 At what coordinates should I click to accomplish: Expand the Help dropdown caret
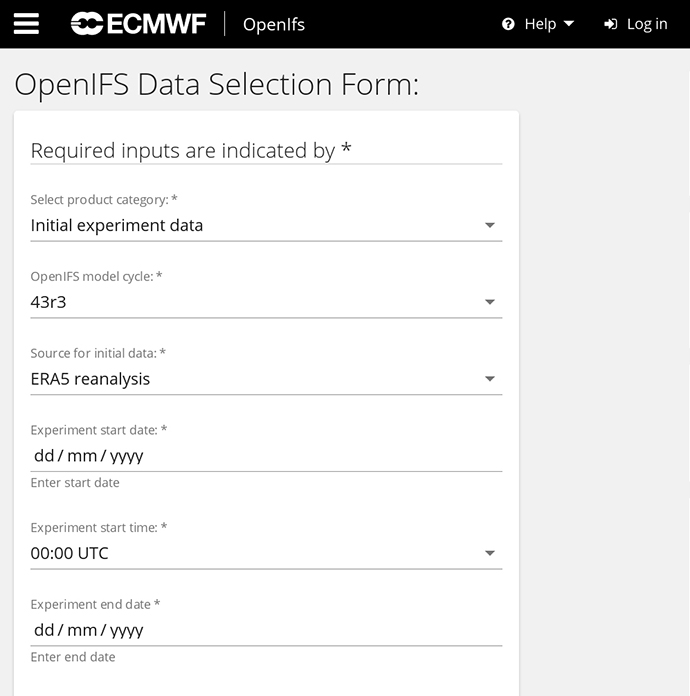pyautogui.click(x=569, y=24)
